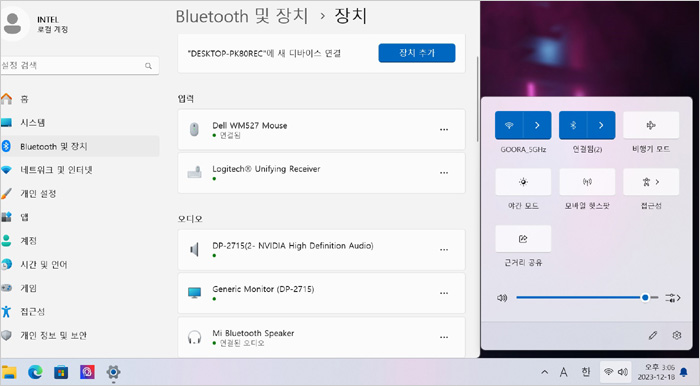Click the Logitech Unifying Receiver device icon

coord(194,172)
